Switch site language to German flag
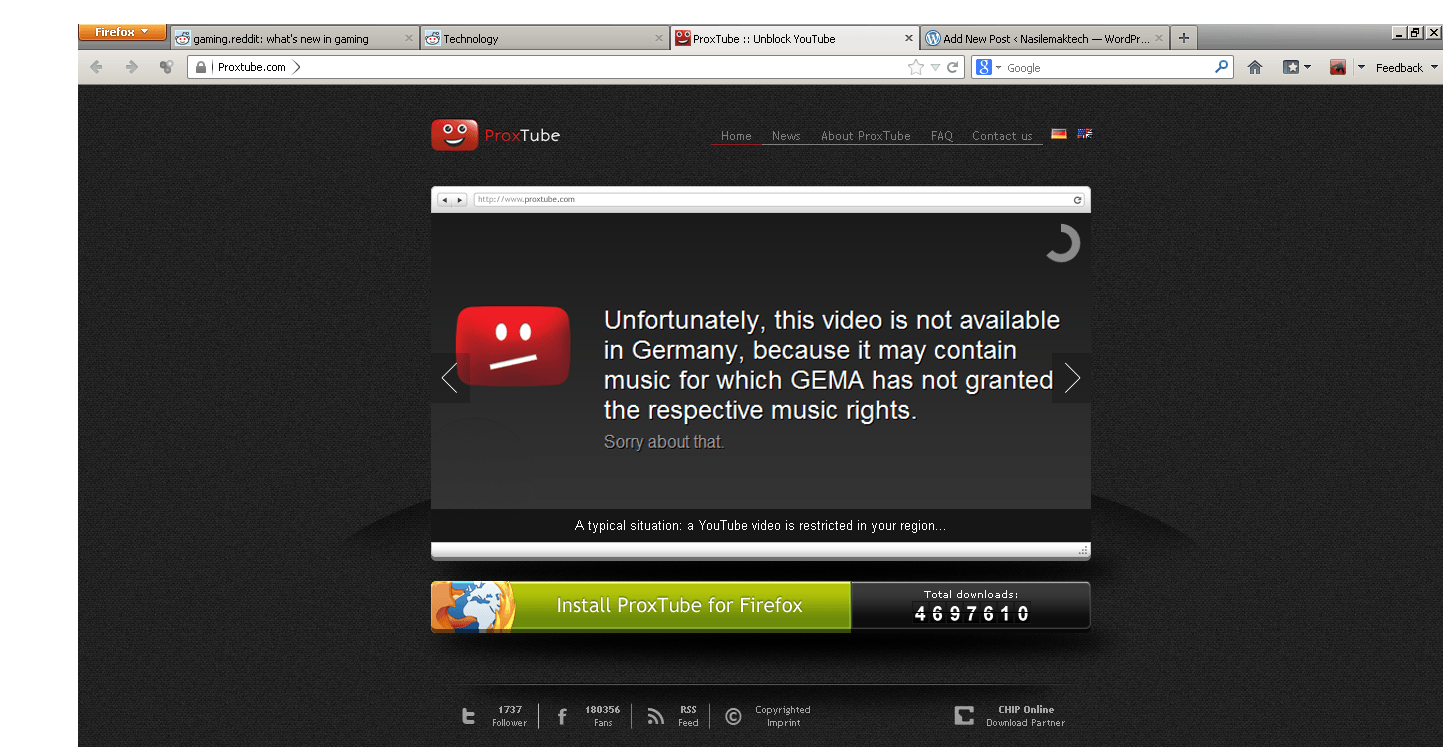Viewport: 1443px width, 747px height. pos(1059,134)
